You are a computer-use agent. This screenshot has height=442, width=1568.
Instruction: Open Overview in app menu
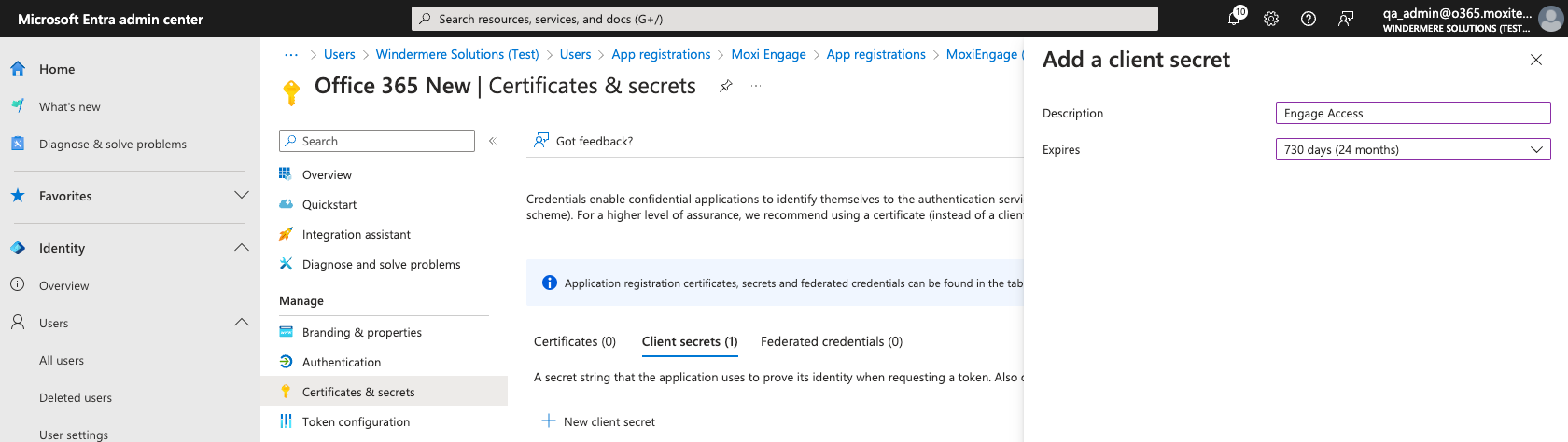327,174
